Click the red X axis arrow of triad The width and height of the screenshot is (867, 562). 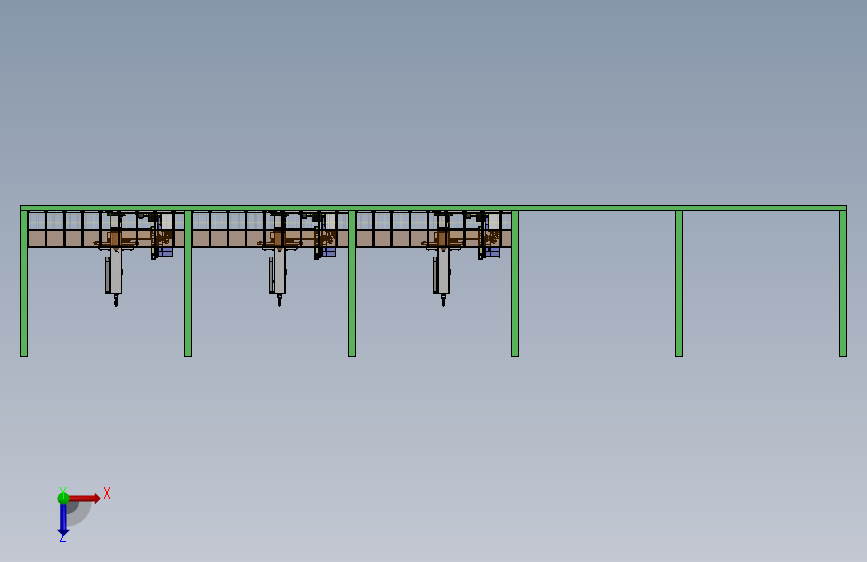tap(84, 498)
